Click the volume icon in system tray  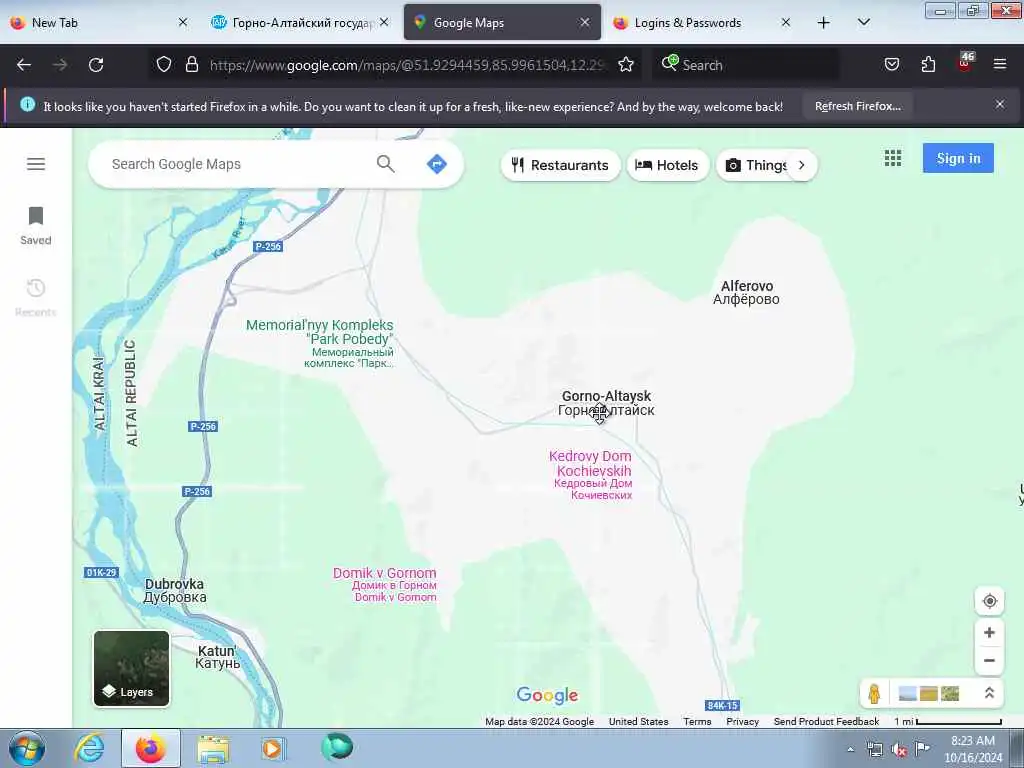(x=899, y=750)
